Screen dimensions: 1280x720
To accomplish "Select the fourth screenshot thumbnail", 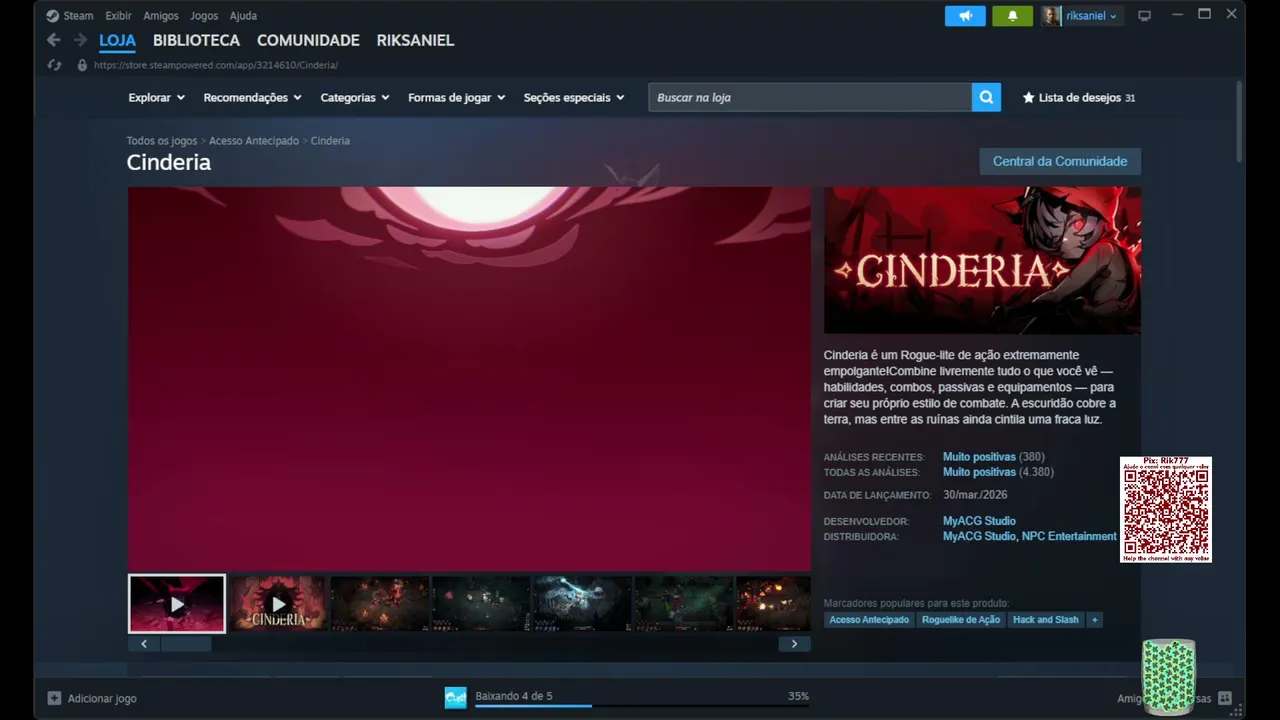I will (x=481, y=604).
